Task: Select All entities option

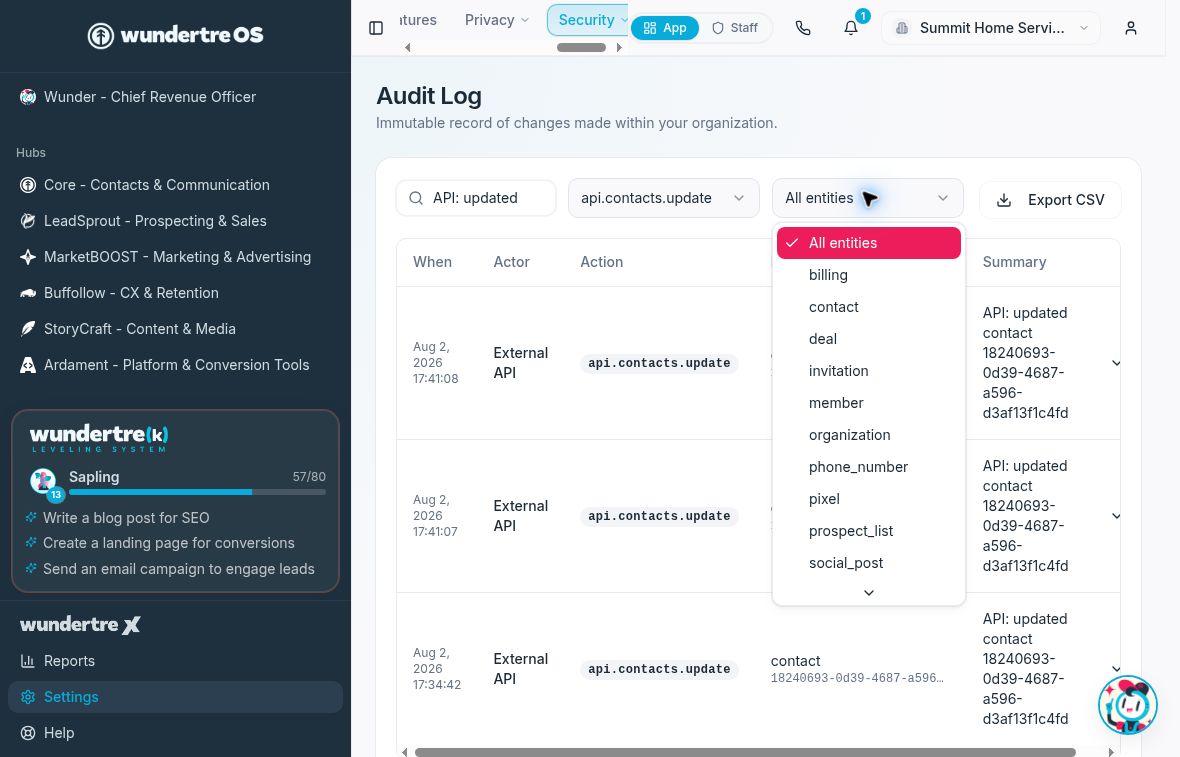Action: (868, 243)
